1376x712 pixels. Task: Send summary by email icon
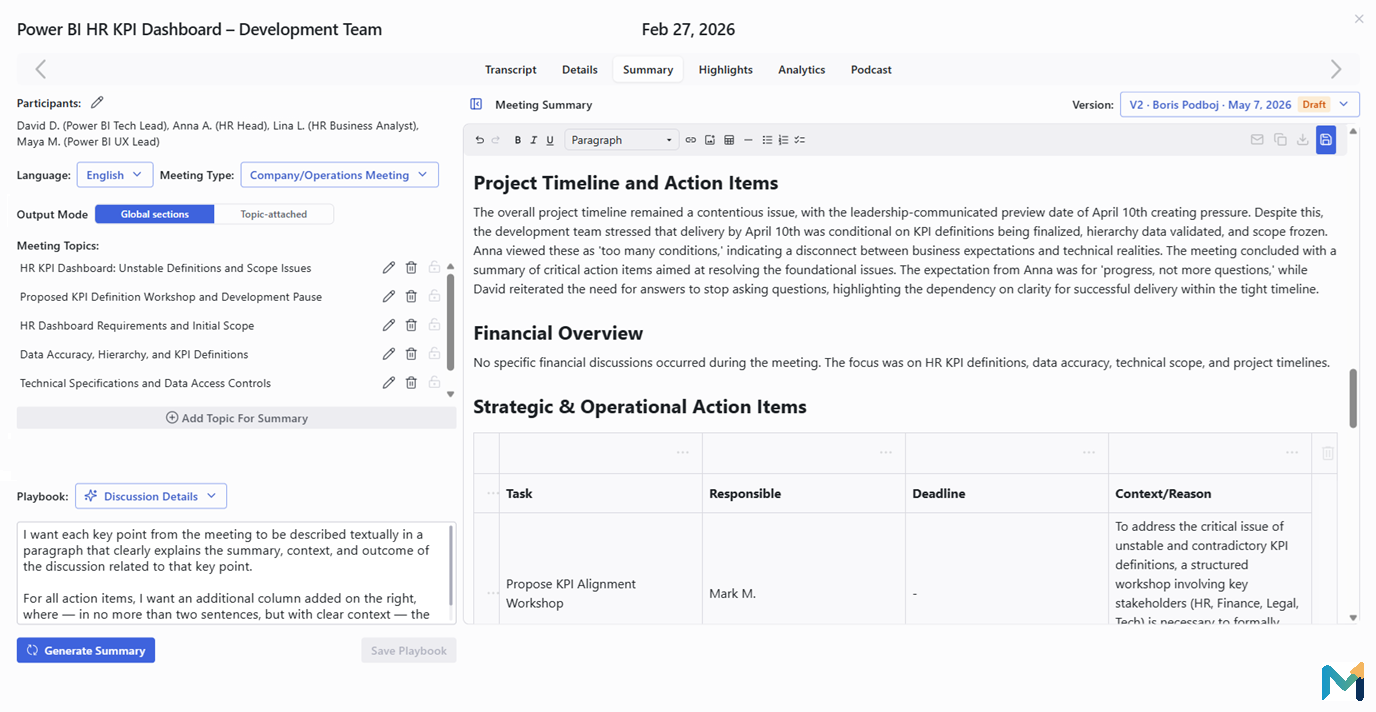[x=1257, y=140]
